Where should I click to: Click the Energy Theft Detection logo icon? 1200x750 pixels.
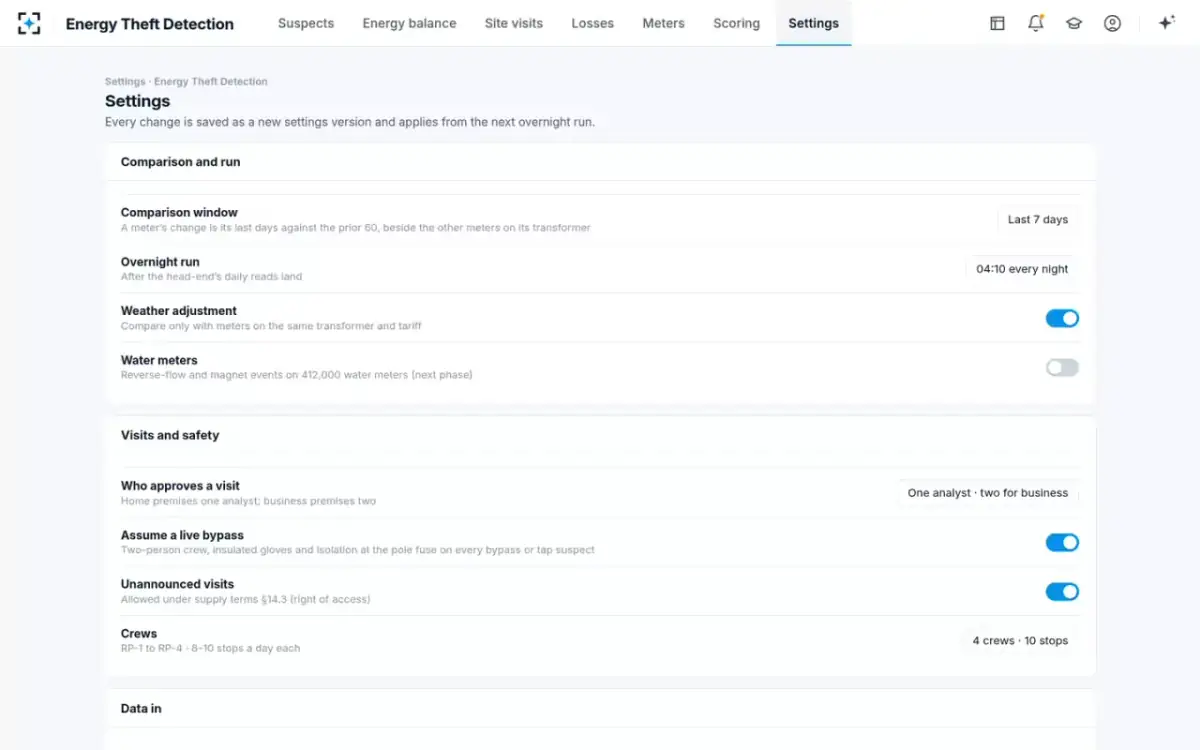click(x=29, y=23)
